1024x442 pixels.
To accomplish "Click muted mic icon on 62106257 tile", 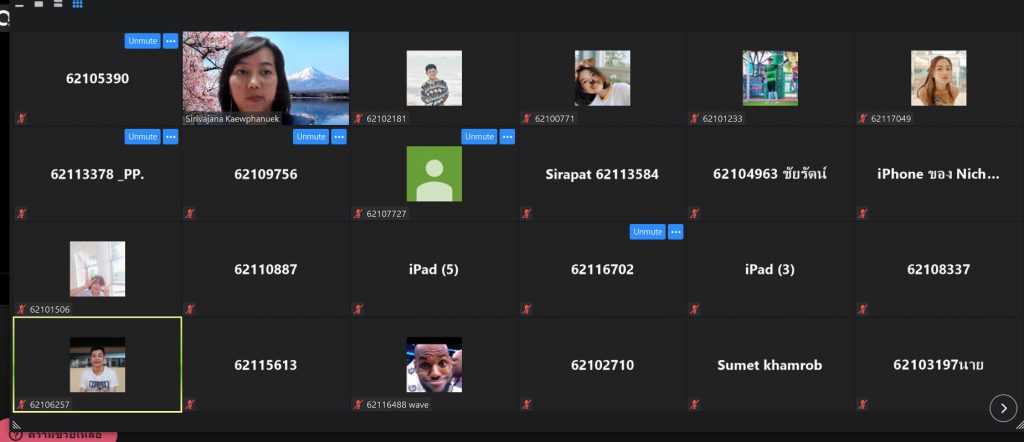I will pyautogui.click(x=21, y=405).
